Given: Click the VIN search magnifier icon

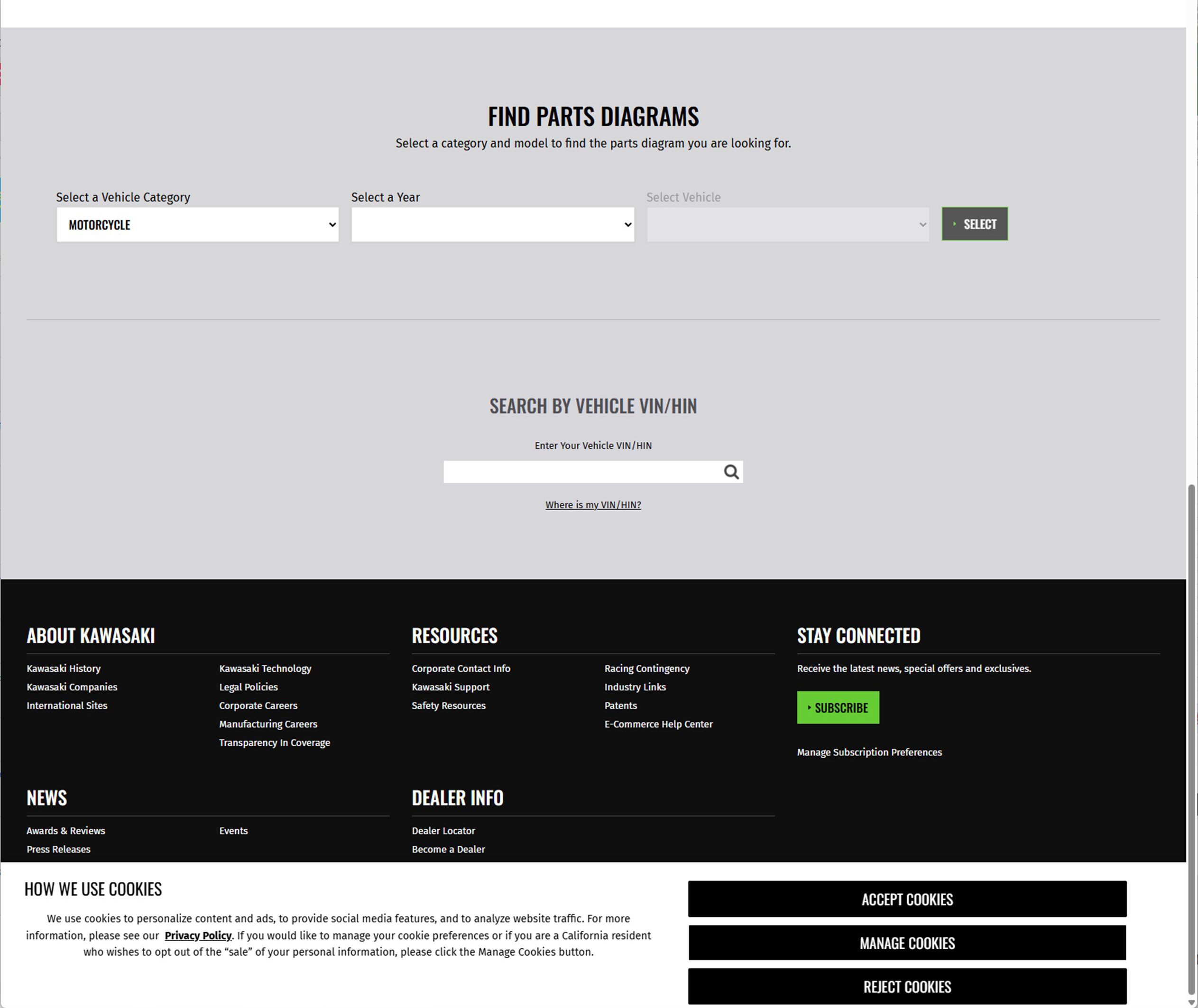Looking at the screenshot, I should [731, 472].
